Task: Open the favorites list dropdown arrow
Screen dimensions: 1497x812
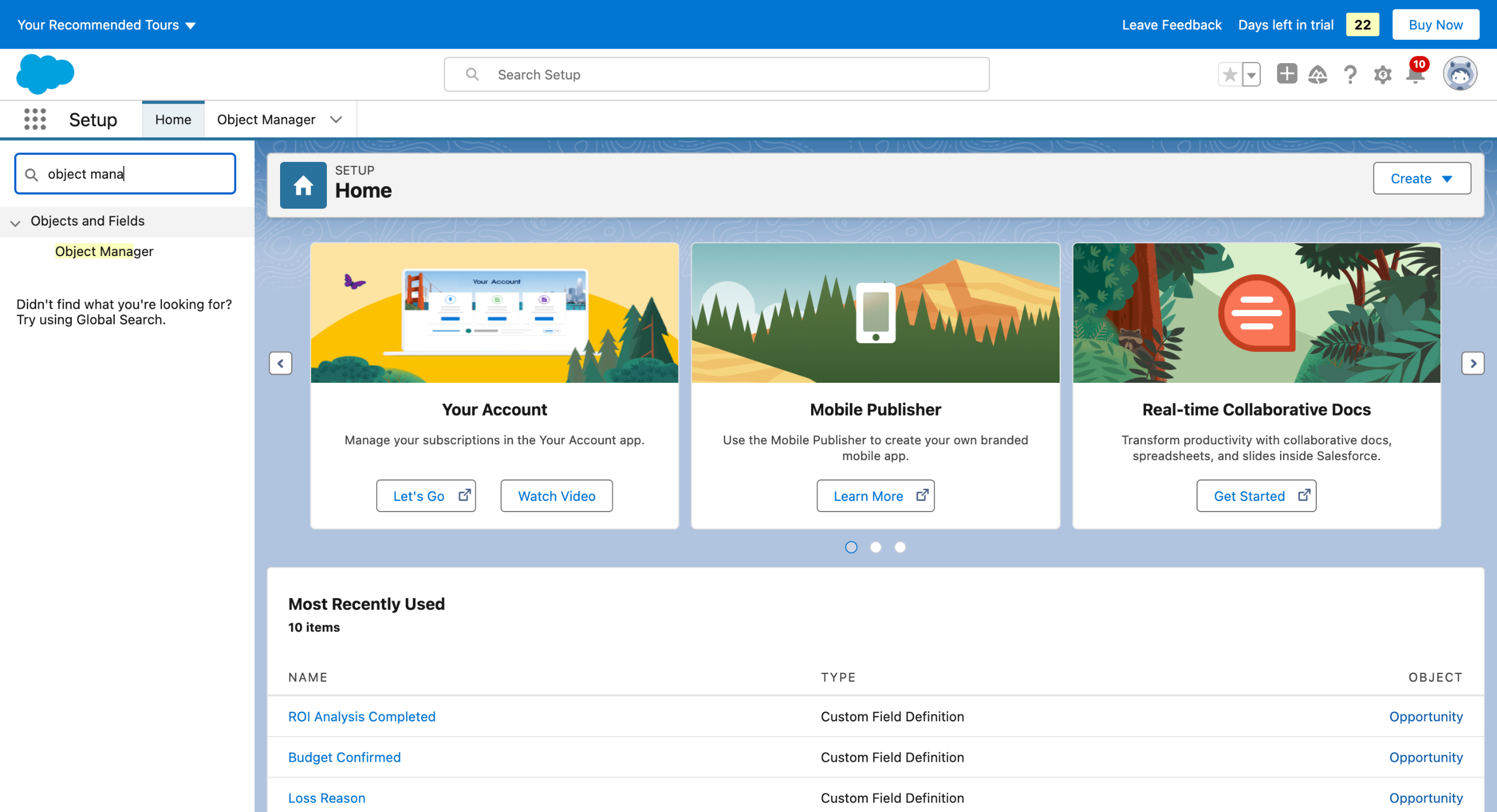Action: tap(1251, 74)
